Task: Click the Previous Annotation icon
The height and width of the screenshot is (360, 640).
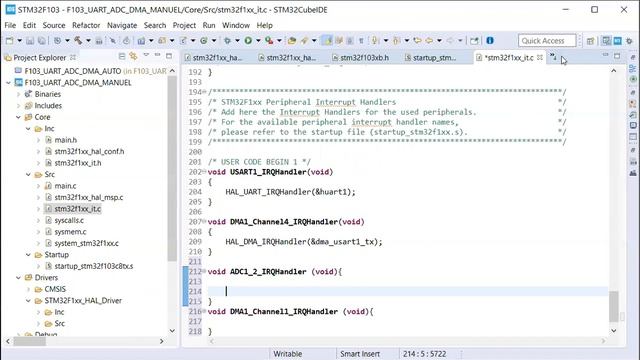Action: click(x=396, y=40)
